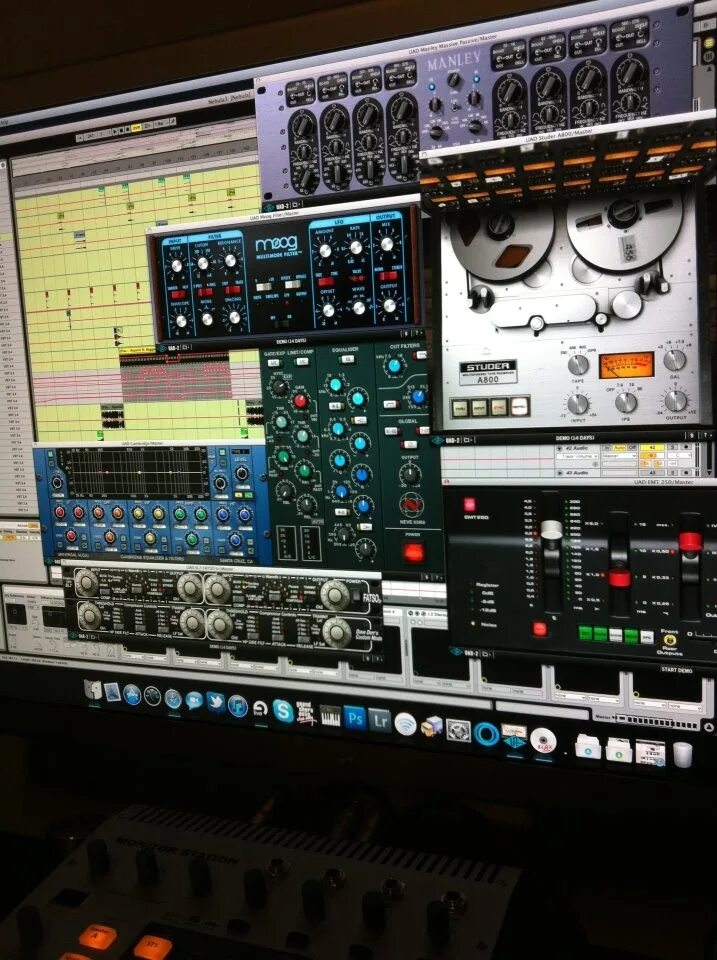717x960 pixels.
Task: Launch Photoshop from the Dock
Action: click(355, 718)
